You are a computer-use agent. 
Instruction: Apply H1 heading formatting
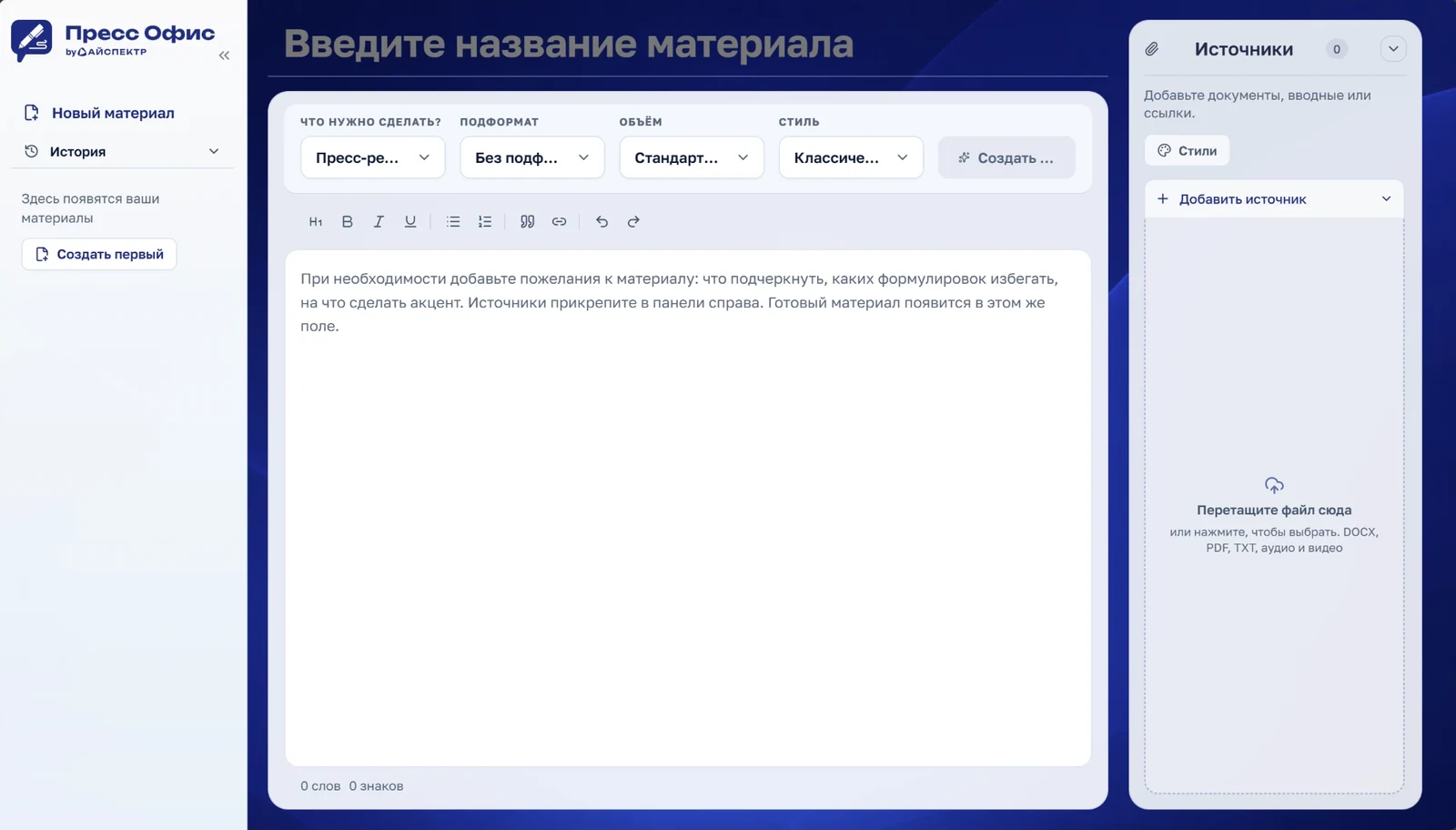(316, 221)
